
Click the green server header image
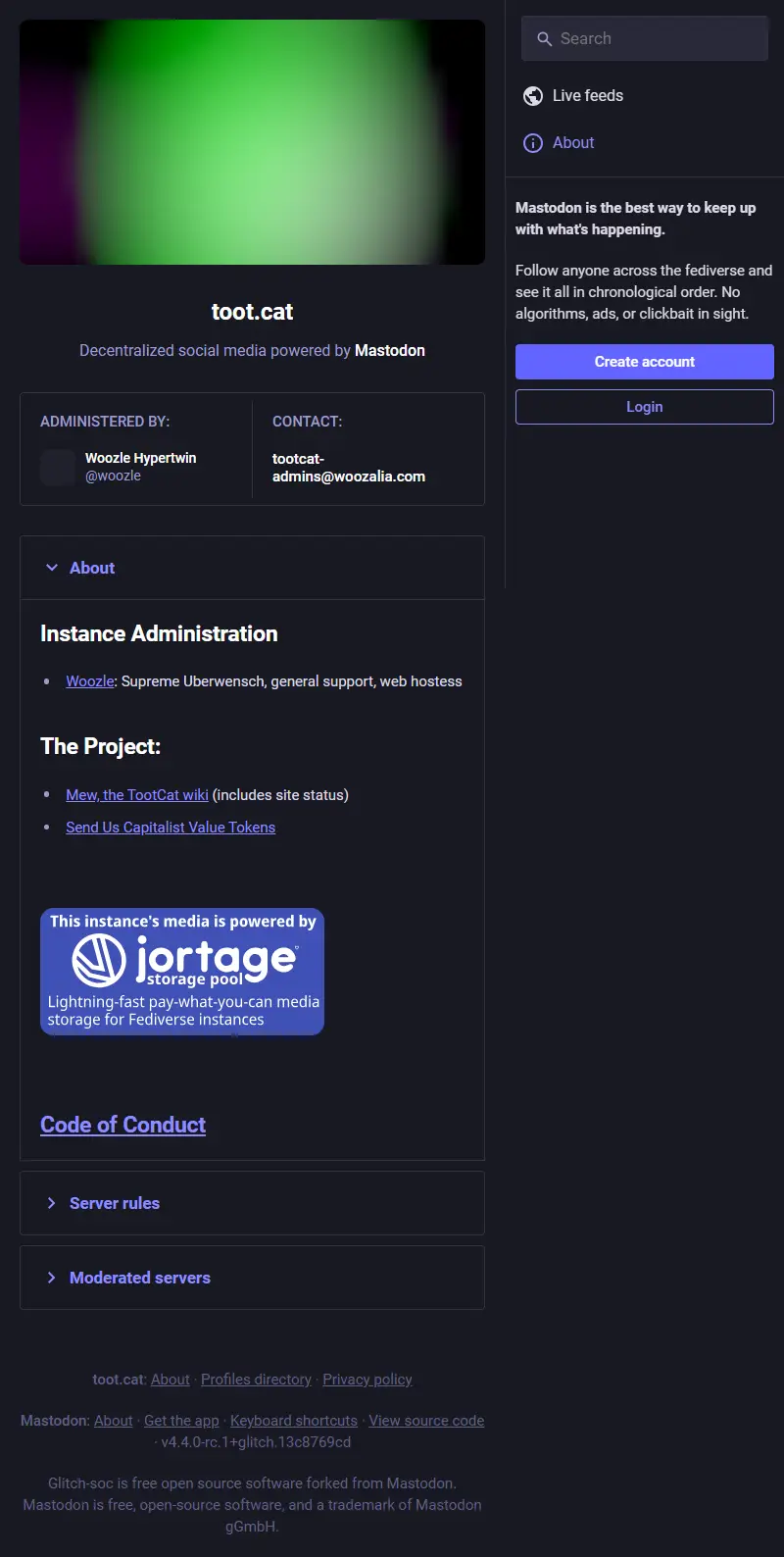coord(252,142)
